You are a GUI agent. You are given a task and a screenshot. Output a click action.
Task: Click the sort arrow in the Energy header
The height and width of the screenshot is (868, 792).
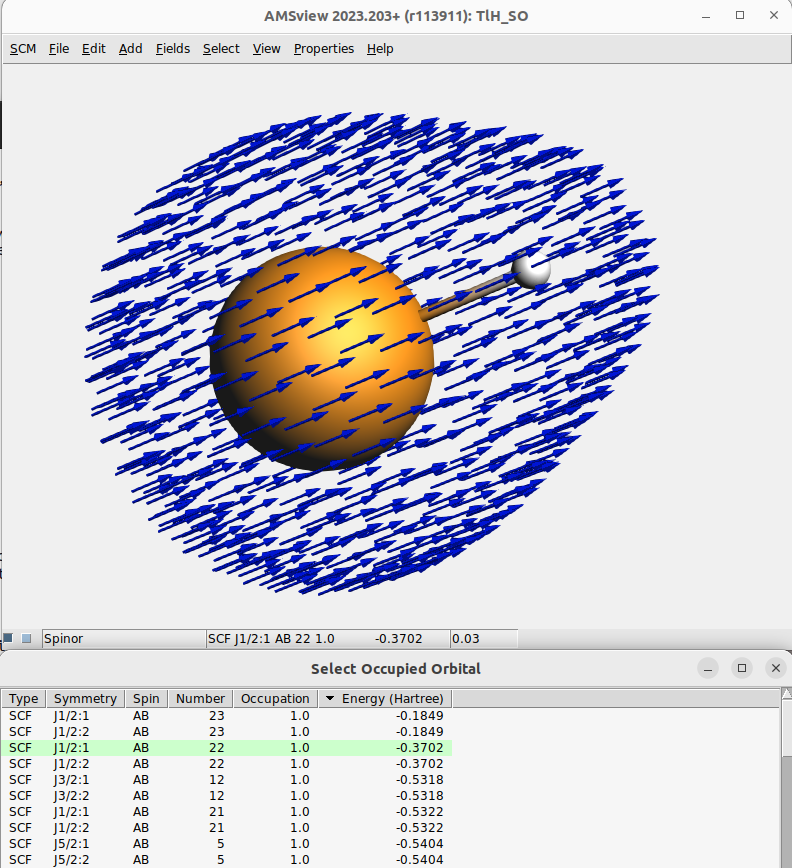[x=331, y=698]
